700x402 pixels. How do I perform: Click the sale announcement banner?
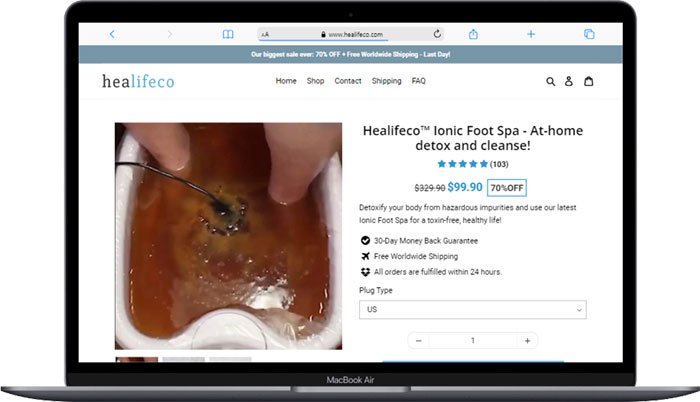(x=350, y=54)
